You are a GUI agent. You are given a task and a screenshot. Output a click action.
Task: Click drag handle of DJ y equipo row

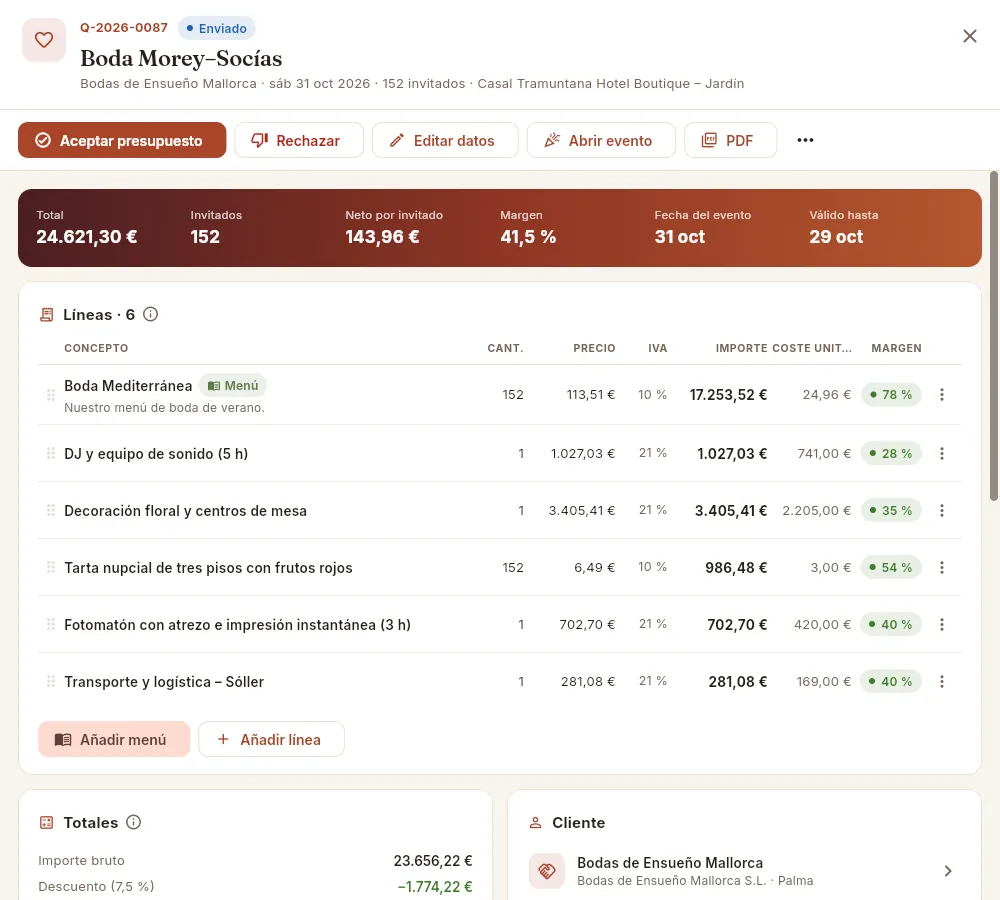pyautogui.click(x=51, y=454)
